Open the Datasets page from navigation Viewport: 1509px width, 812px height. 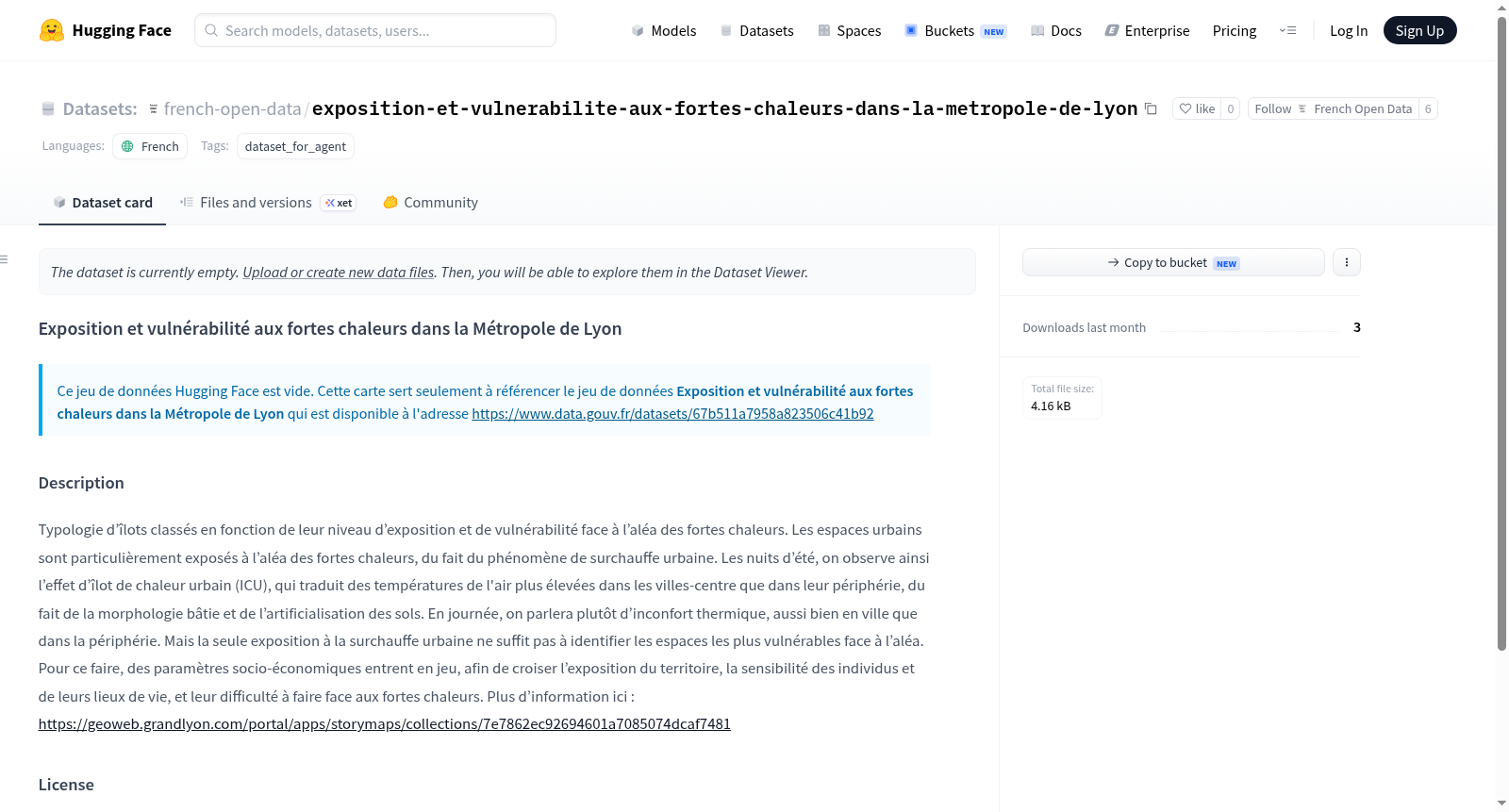[x=756, y=30]
